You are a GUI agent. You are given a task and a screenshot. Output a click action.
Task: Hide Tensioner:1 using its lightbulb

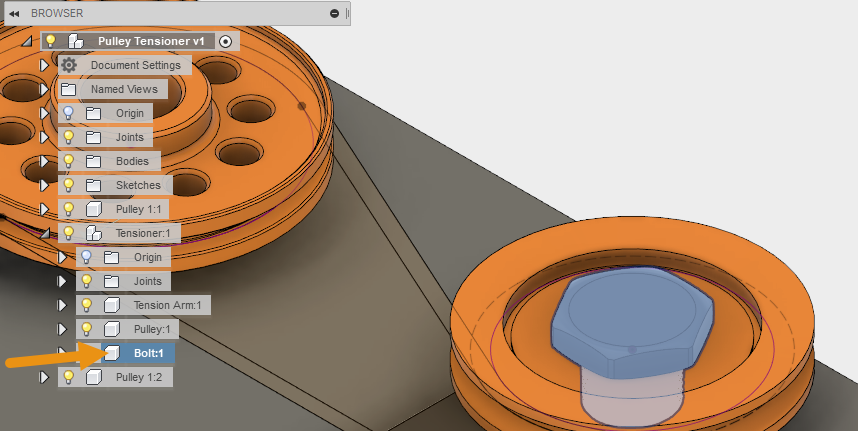(x=68, y=234)
